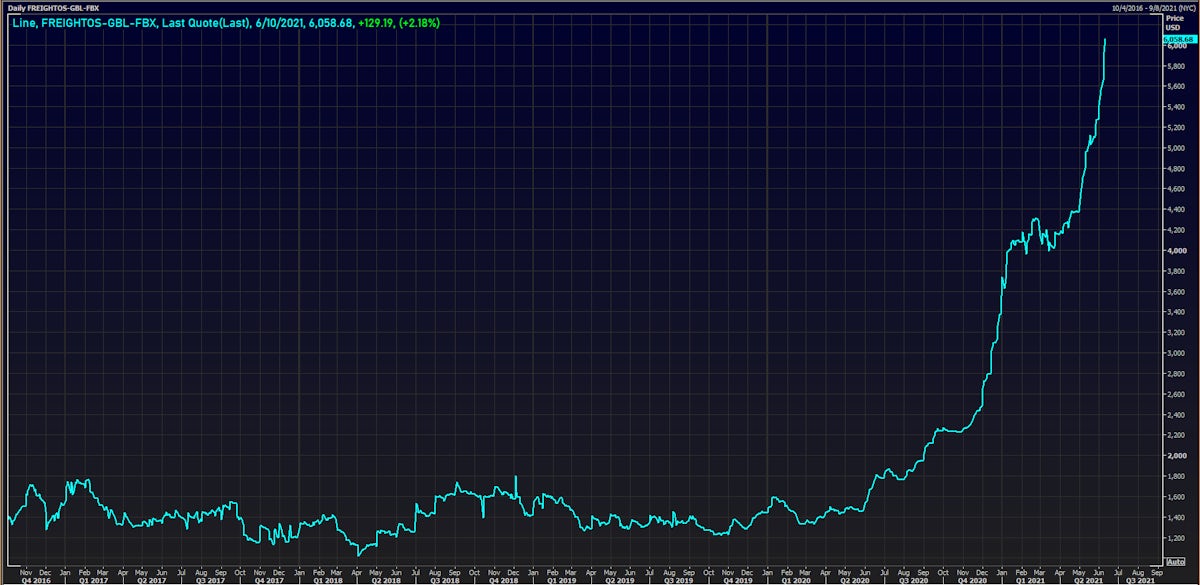The width and height of the screenshot is (1200, 585).
Task: Click the Q1 2018 time axis label
Action: tap(327, 579)
